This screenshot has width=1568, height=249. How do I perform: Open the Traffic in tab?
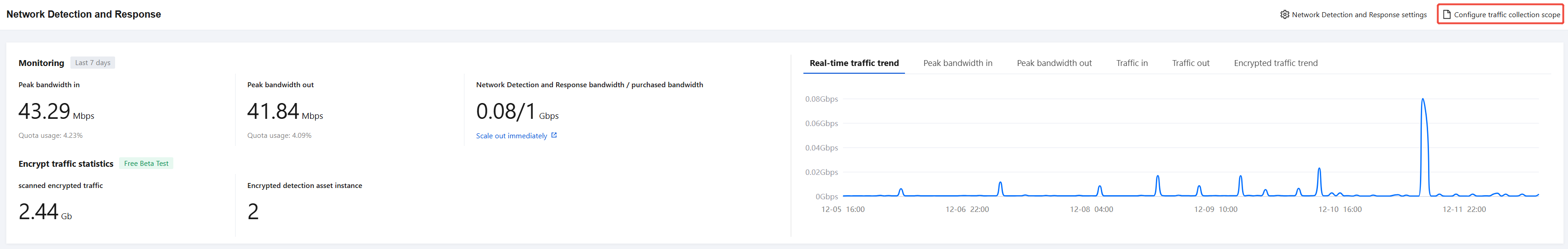(1132, 63)
